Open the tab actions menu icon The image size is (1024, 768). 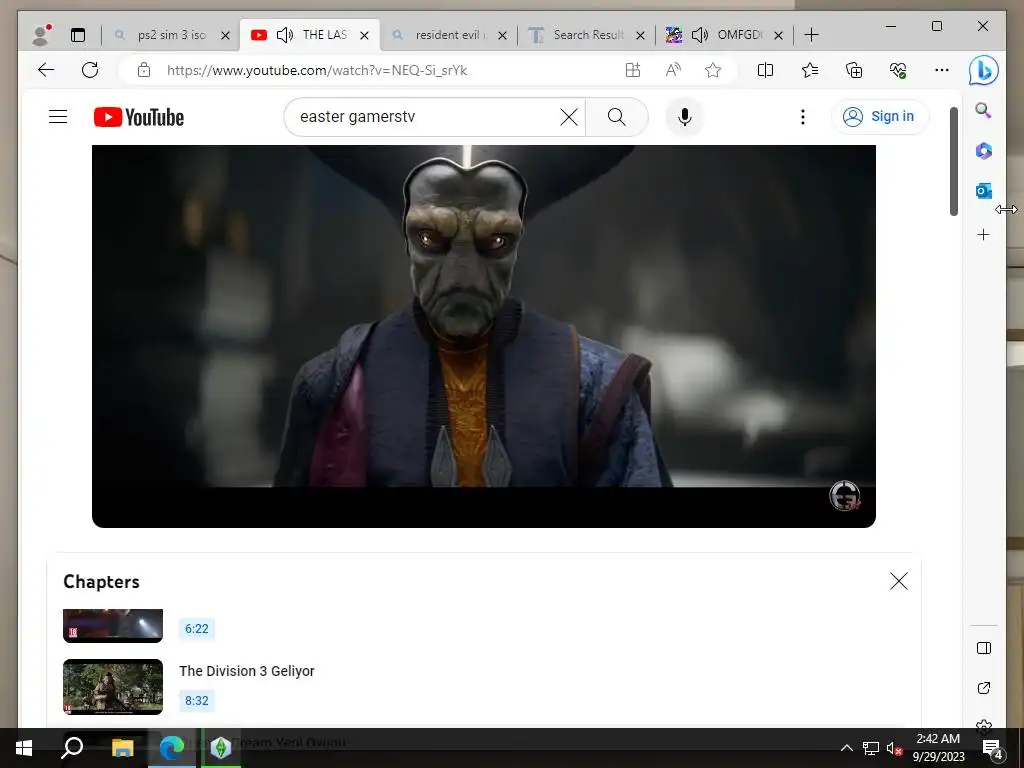(x=78, y=35)
